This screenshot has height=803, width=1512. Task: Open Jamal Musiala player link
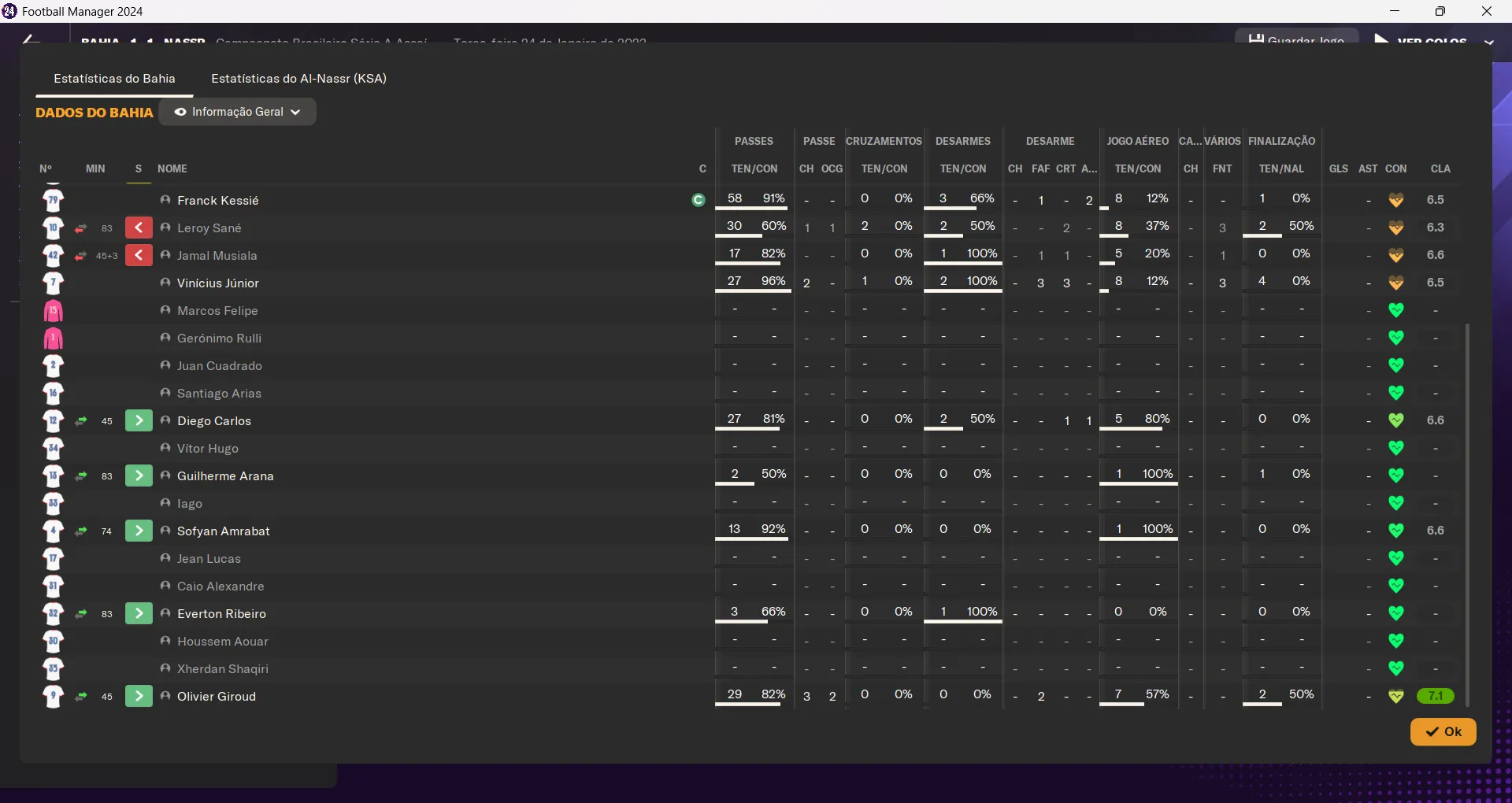[217, 256]
